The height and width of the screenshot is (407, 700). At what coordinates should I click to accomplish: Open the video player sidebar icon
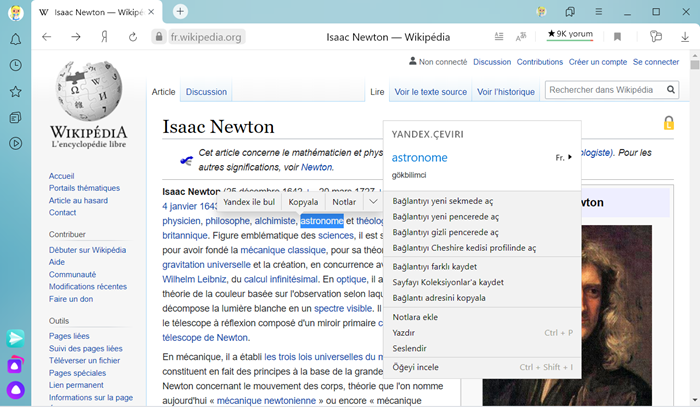click(x=16, y=143)
